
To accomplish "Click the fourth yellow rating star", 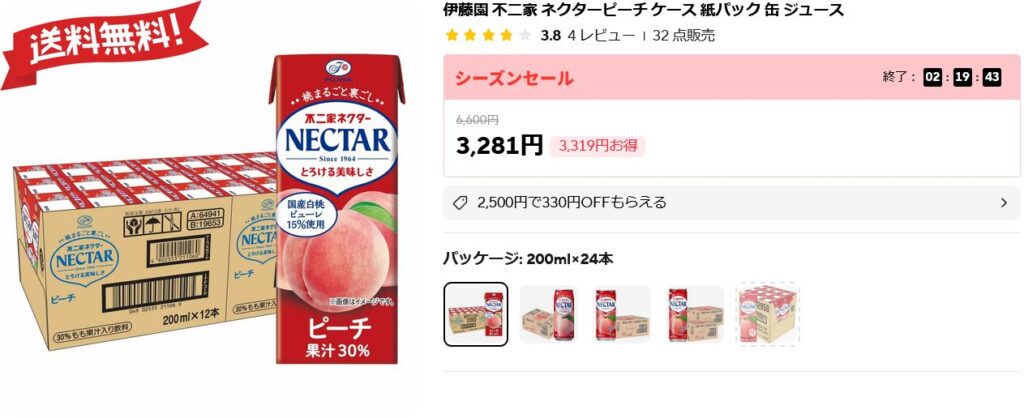I will coord(506,36).
